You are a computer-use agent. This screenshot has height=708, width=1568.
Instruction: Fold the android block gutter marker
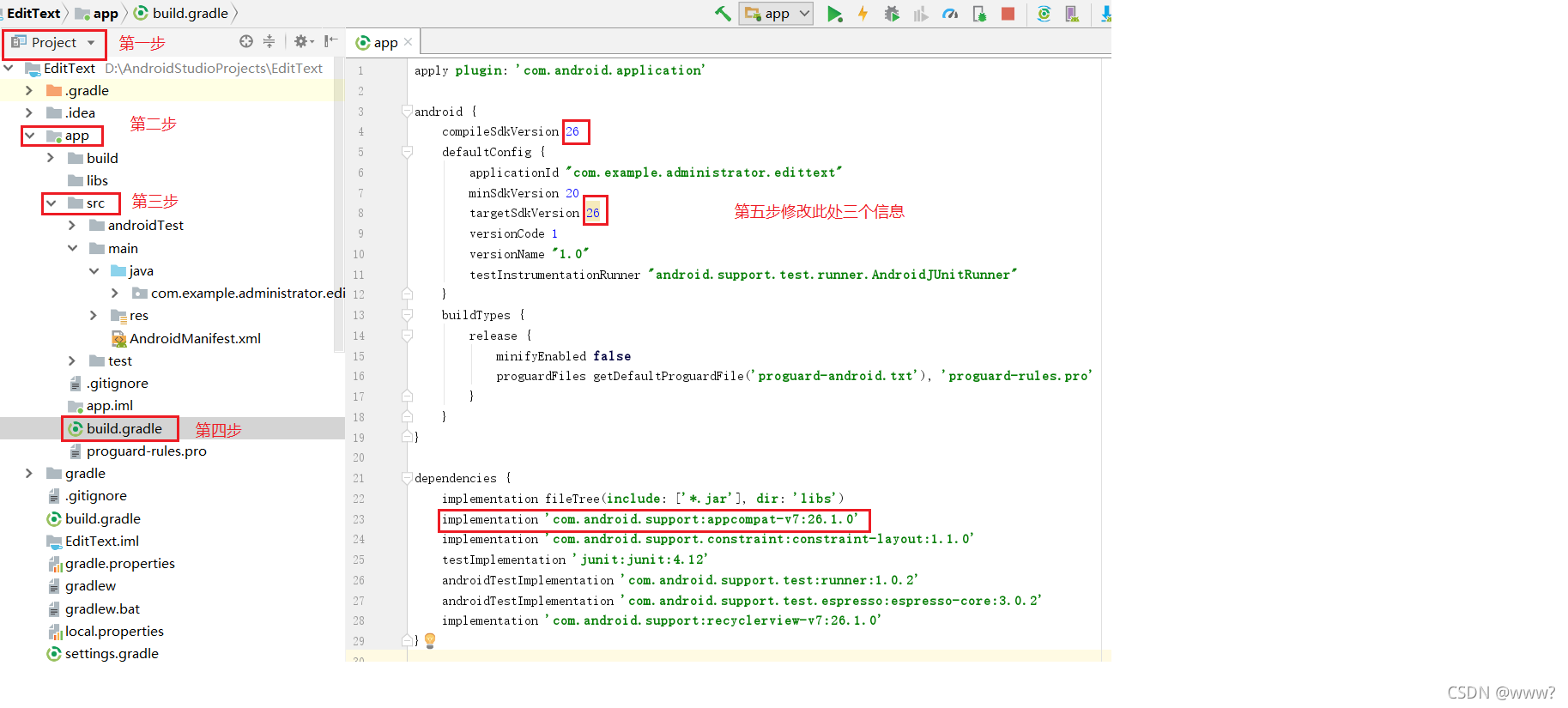click(407, 111)
